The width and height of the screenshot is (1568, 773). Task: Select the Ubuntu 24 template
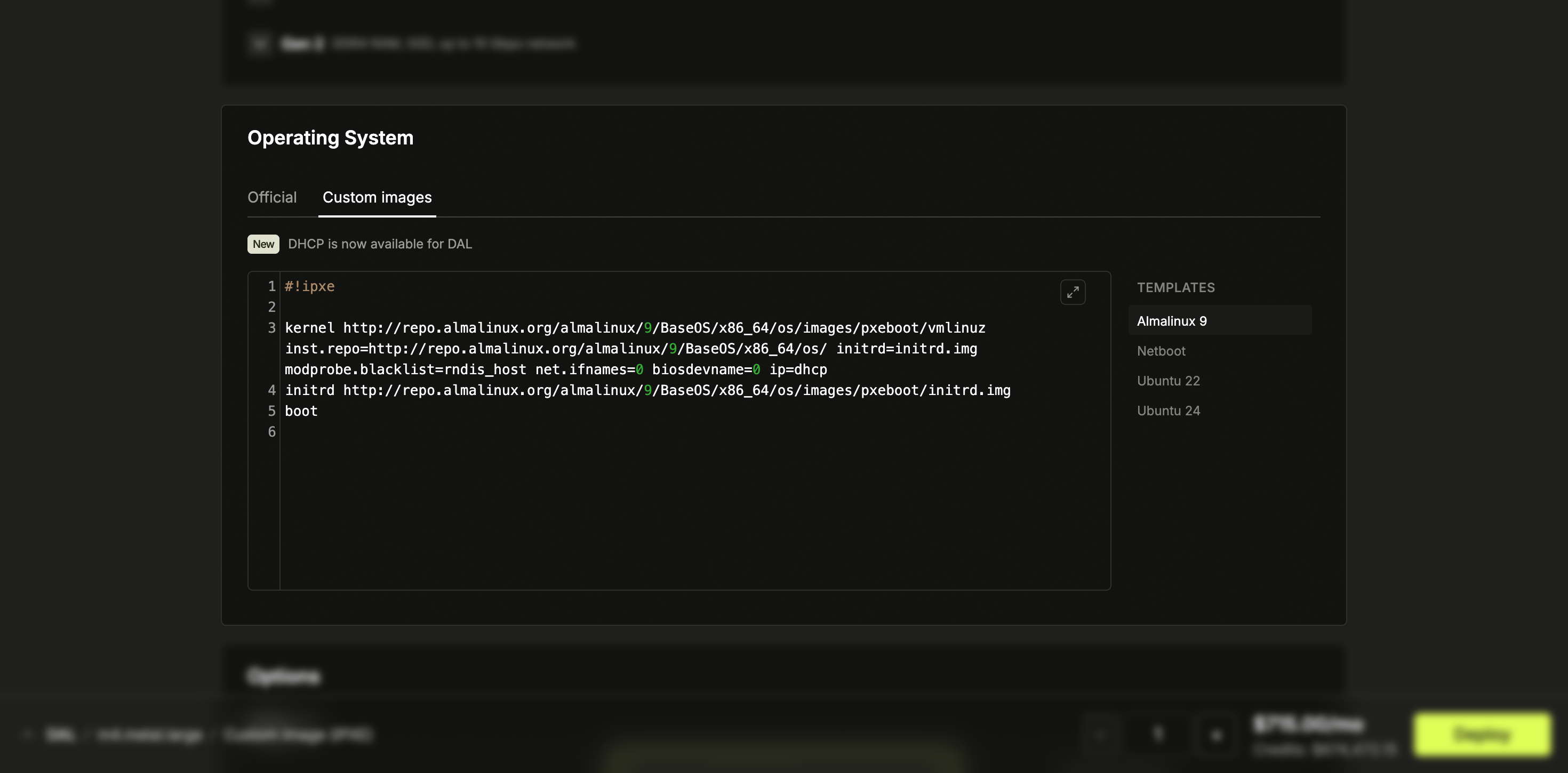(x=1168, y=410)
